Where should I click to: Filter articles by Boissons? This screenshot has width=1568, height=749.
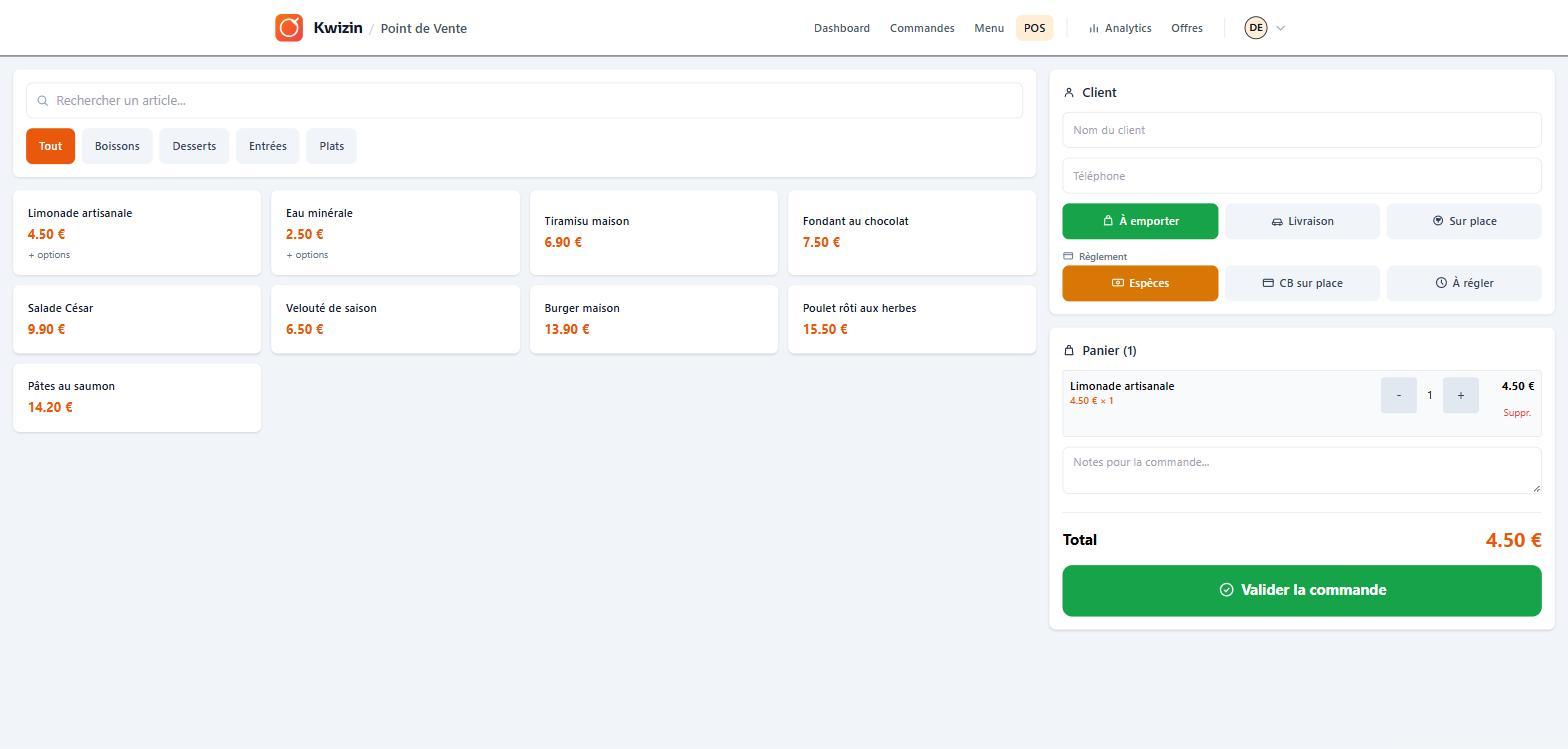(x=117, y=146)
